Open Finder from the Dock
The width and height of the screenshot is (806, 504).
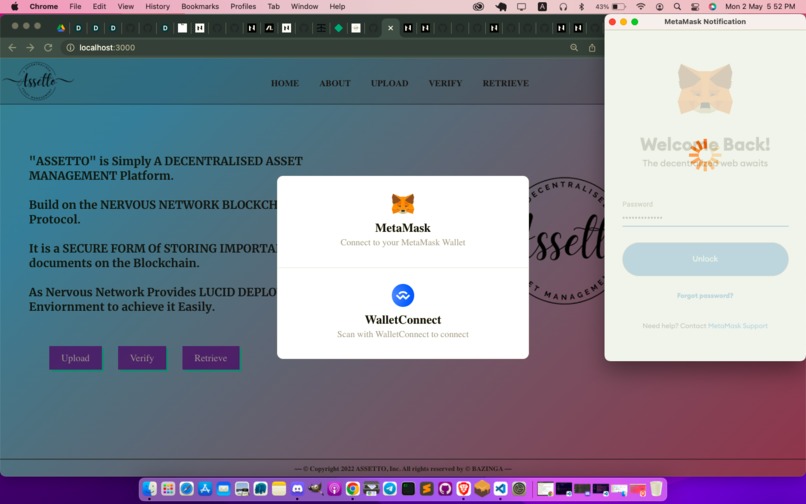150,488
